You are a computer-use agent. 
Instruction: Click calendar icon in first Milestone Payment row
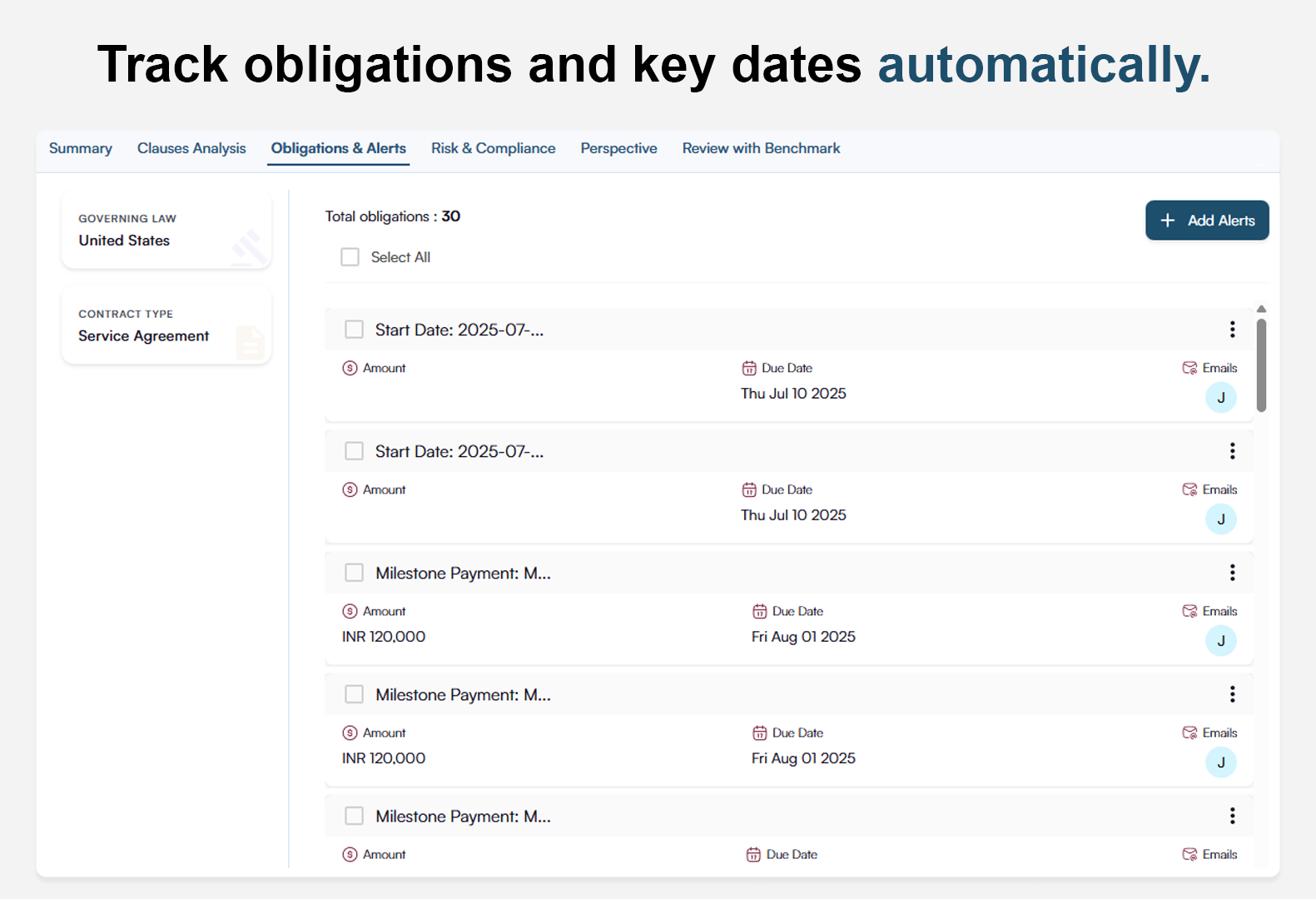click(760, 611)
